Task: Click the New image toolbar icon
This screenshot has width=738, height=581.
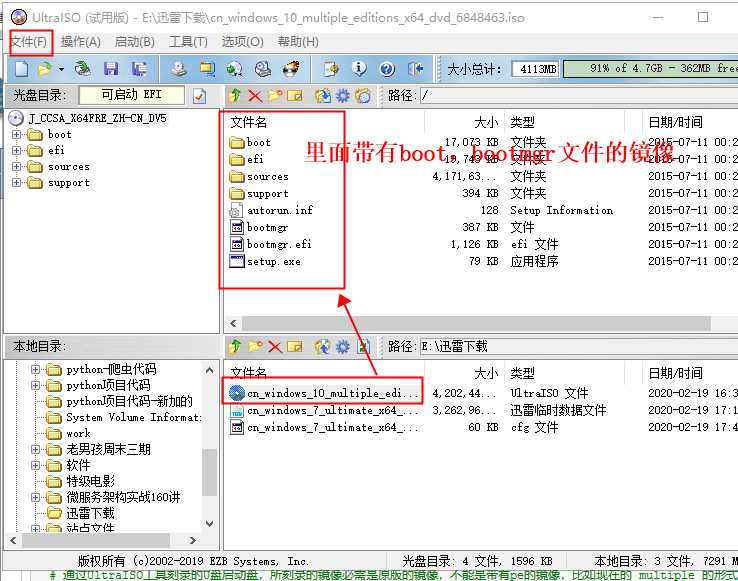Action: pyautogui.click(x=22, y=69)
